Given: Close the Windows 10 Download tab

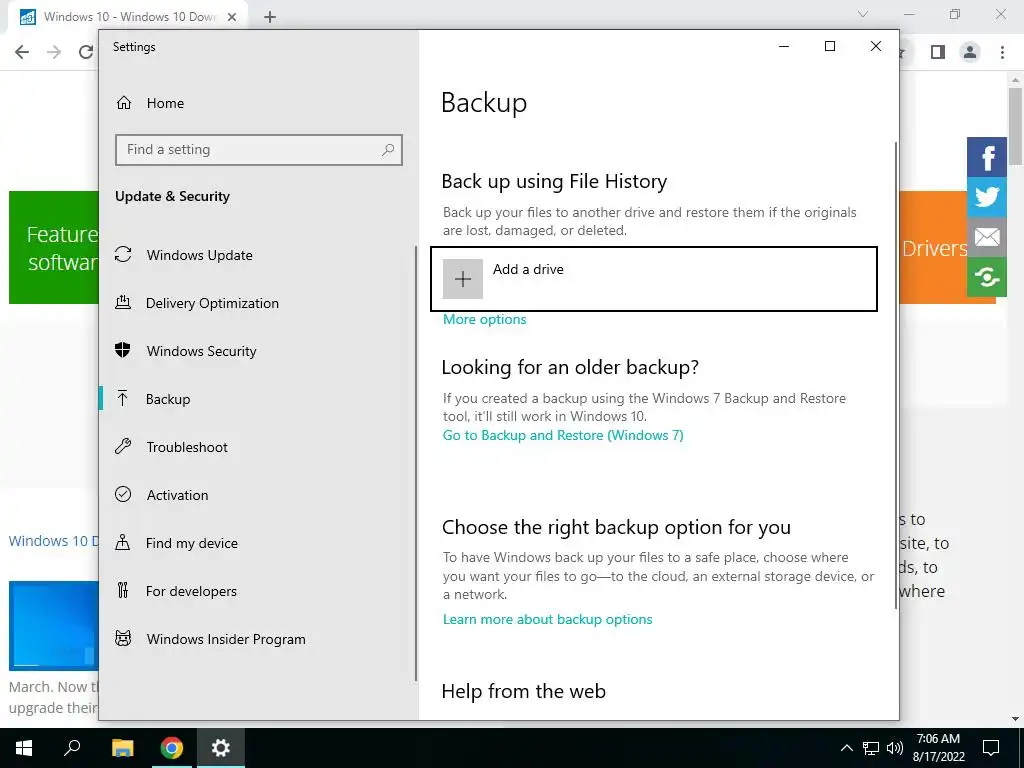Looking at the screenshot, I should pyautogui.click(x=232, y=17).
